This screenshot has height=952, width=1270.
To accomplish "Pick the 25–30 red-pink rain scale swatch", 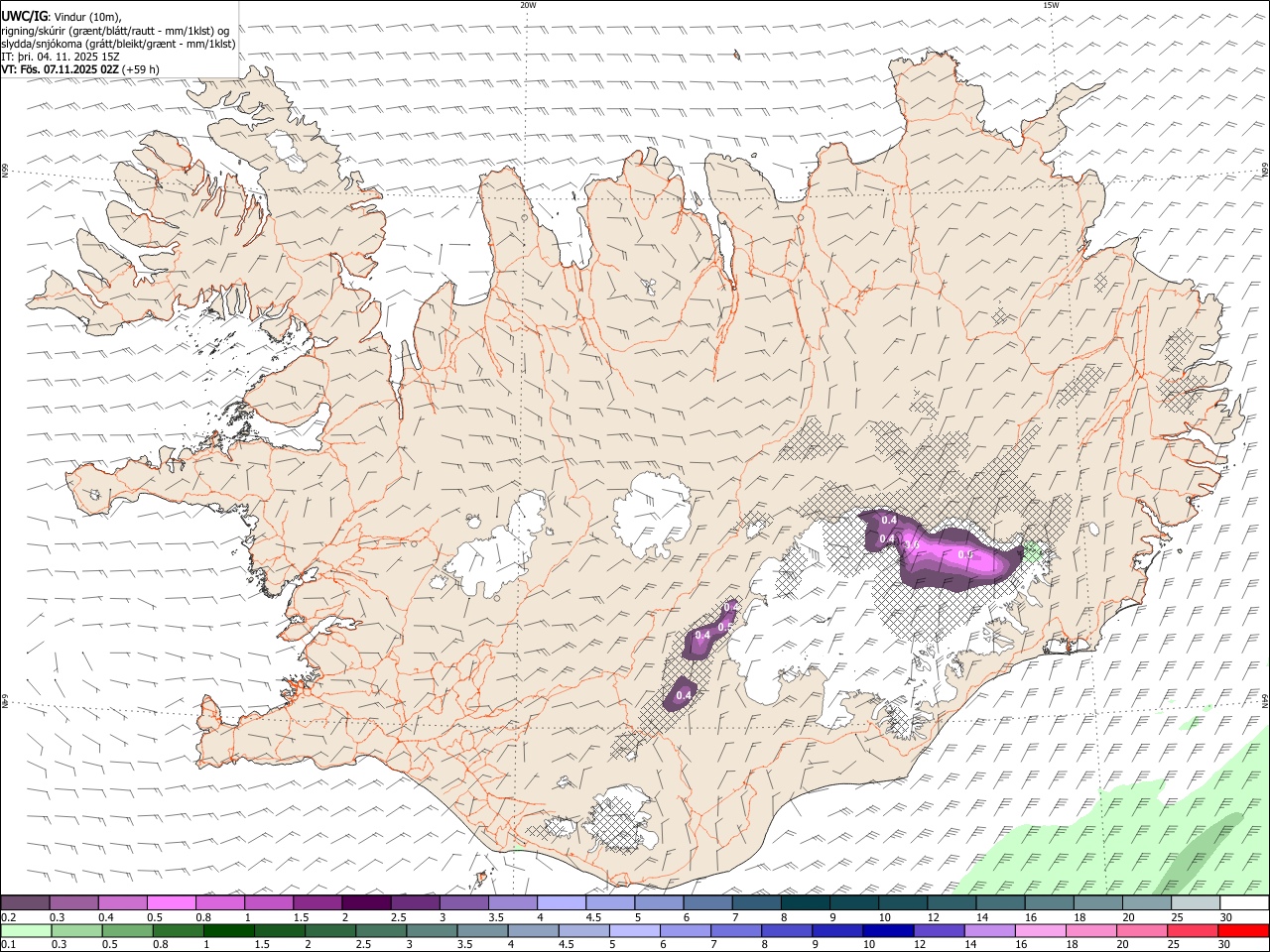I will 1191,930.
